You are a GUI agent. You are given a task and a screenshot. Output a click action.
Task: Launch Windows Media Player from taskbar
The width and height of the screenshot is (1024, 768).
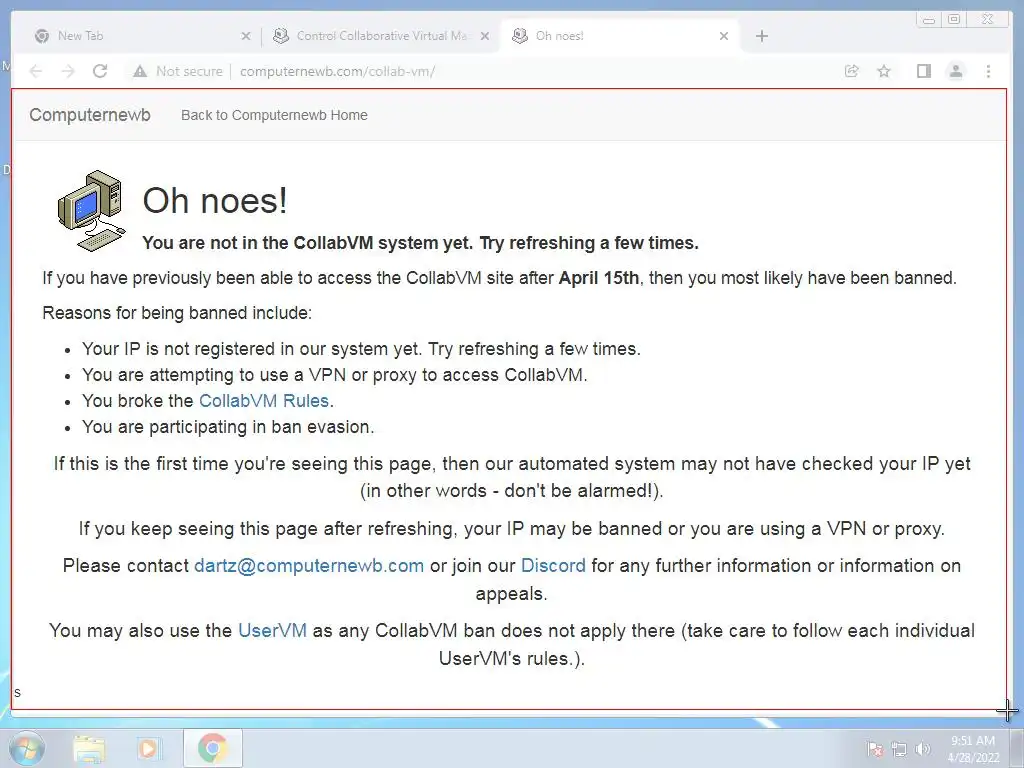[148, 749]
